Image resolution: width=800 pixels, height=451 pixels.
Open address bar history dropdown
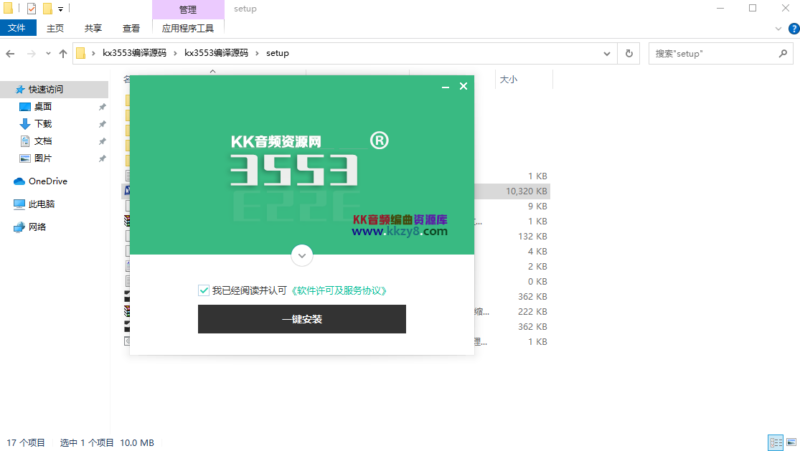pyautogui.click(x=607, y=54)
